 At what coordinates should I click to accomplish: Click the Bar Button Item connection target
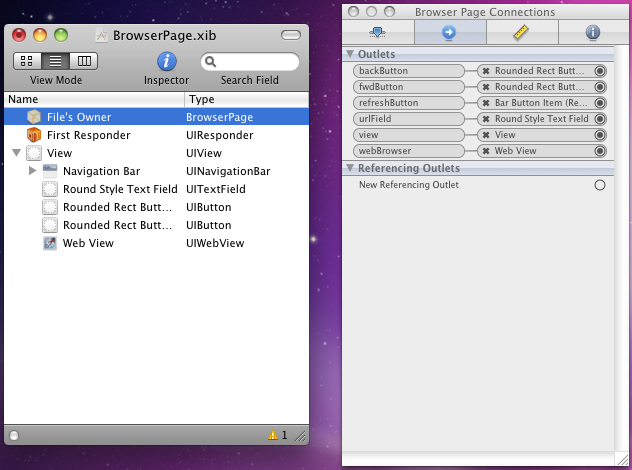tap(542, 103)
